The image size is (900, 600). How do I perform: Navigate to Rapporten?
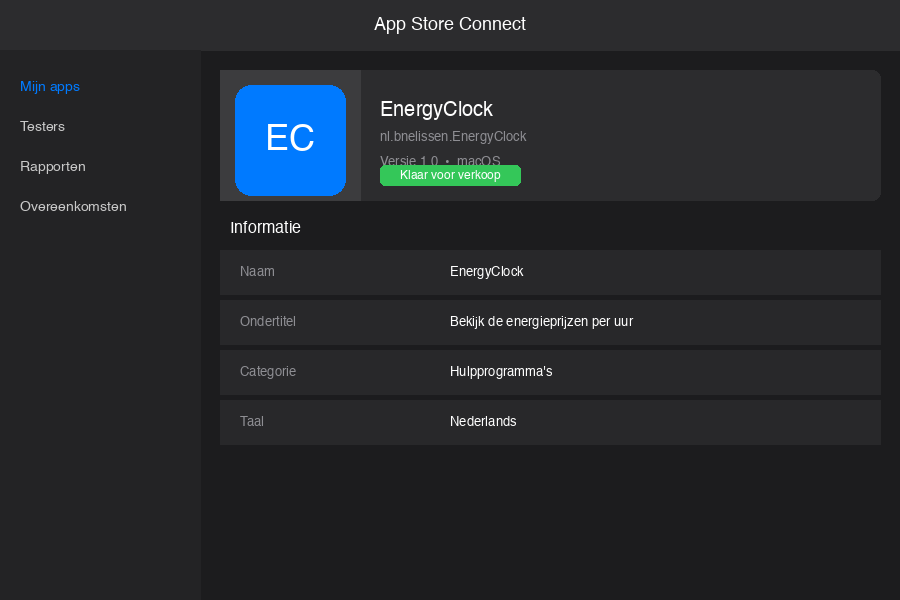(x=52, y=166)
